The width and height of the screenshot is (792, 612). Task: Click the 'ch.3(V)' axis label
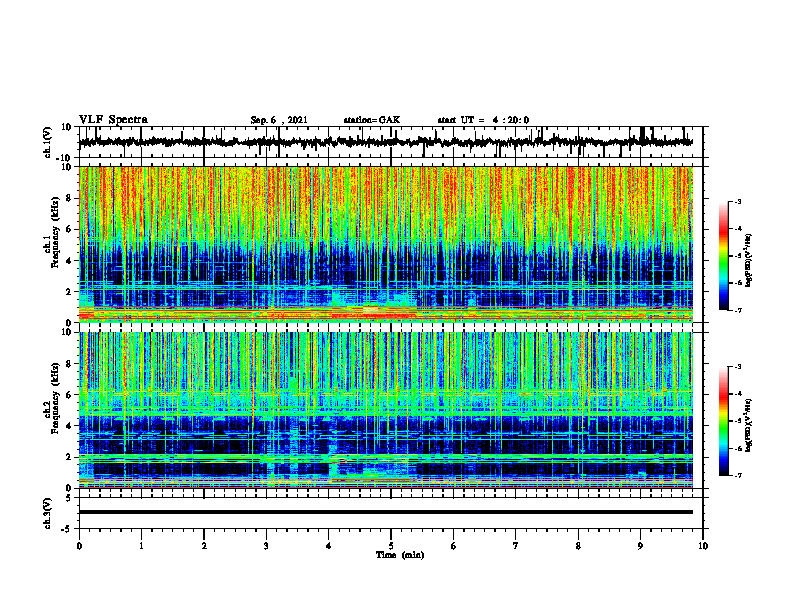(x=48, y=514)
